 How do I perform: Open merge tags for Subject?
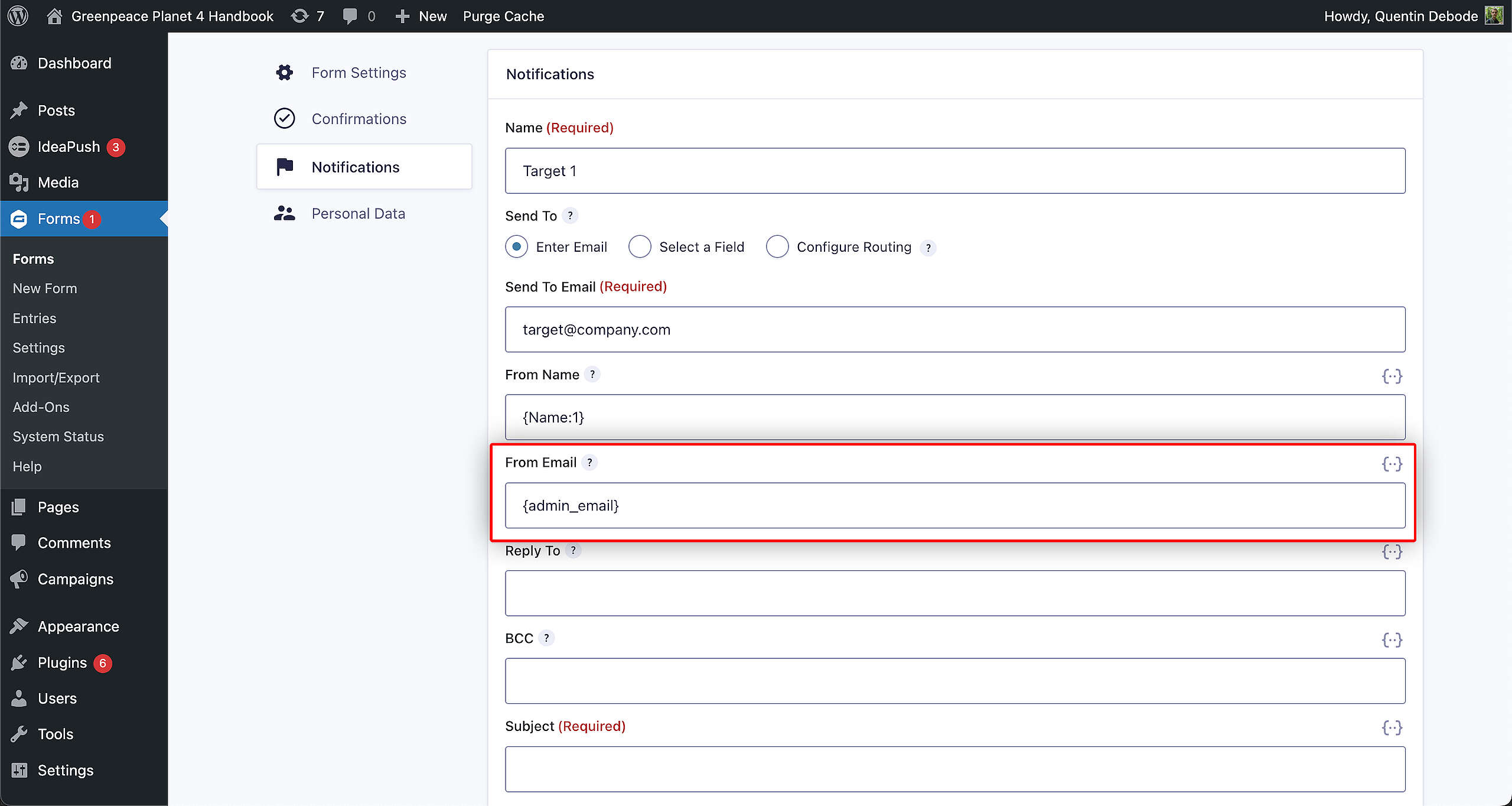pyautogui.click(x=1392, y=727)
